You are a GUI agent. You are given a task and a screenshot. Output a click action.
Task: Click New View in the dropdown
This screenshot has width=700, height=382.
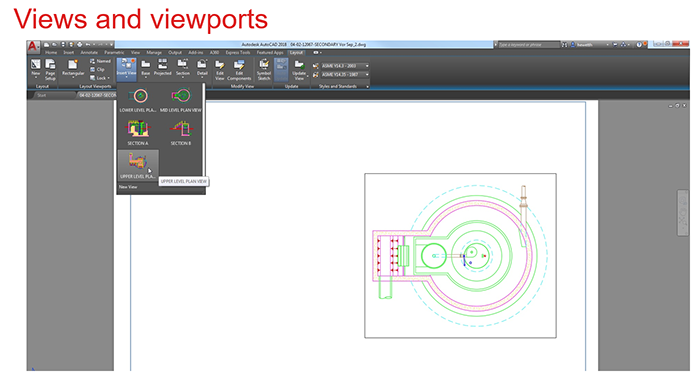coord(128,187)
